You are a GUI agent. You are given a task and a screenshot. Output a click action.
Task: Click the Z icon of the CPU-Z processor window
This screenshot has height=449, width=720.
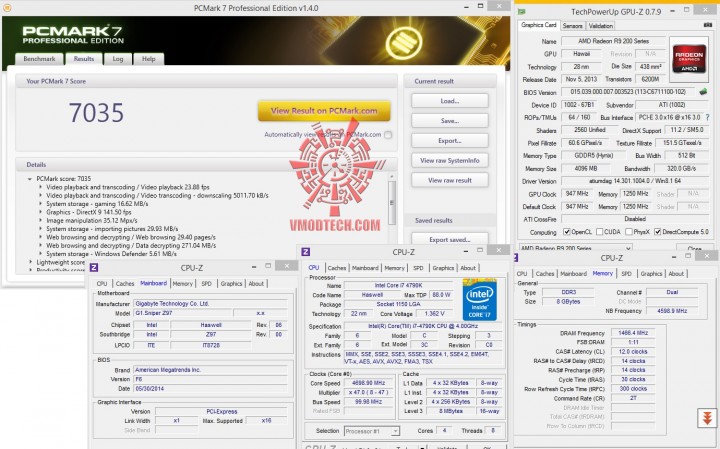(x=305, y=252)
